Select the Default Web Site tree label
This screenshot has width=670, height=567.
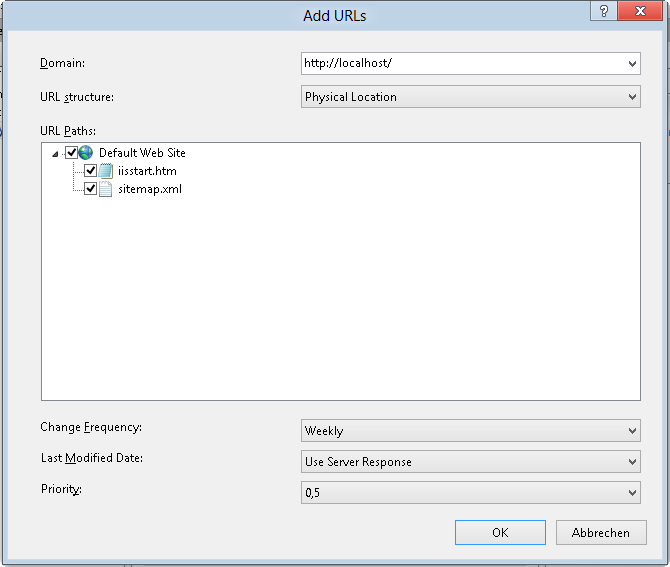point(142,153)
